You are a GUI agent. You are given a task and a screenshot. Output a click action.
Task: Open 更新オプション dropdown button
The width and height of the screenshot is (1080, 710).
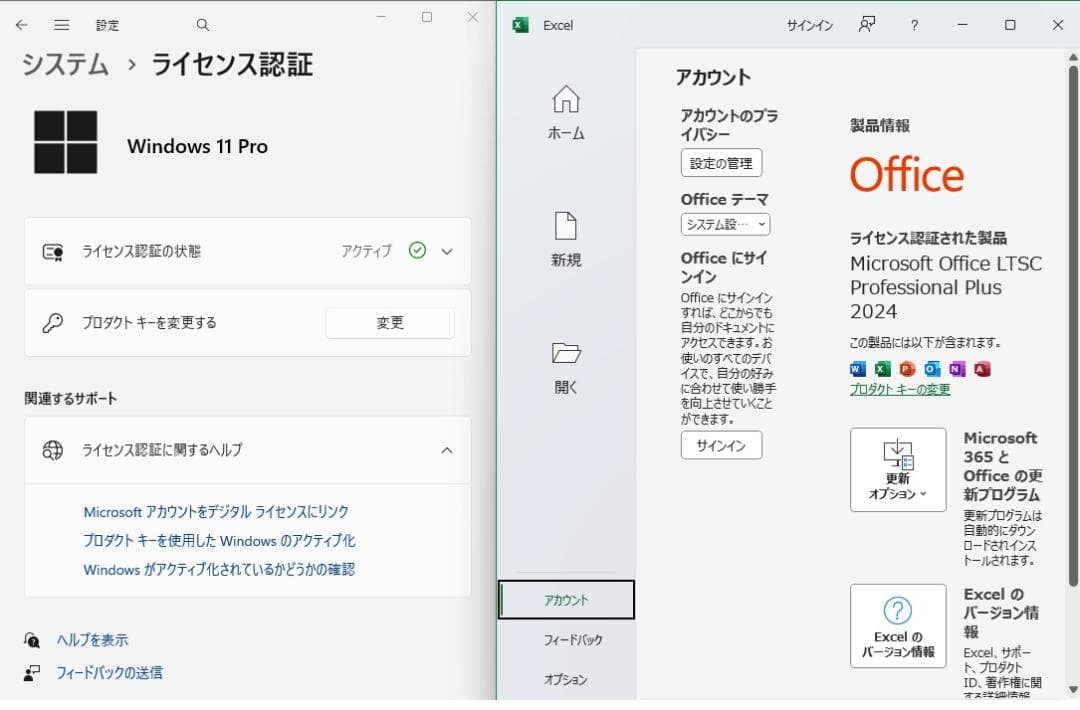898,470
